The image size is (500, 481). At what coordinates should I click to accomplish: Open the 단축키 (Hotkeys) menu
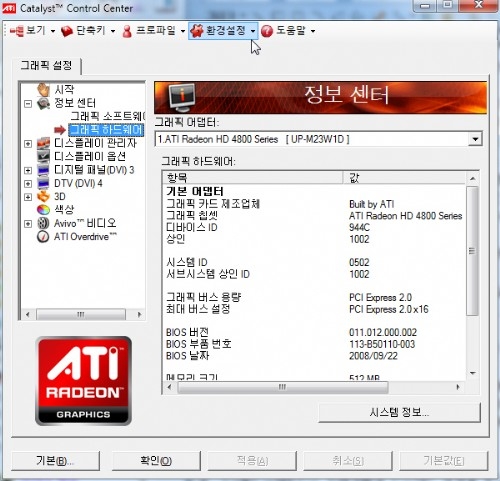pos(88,31)
